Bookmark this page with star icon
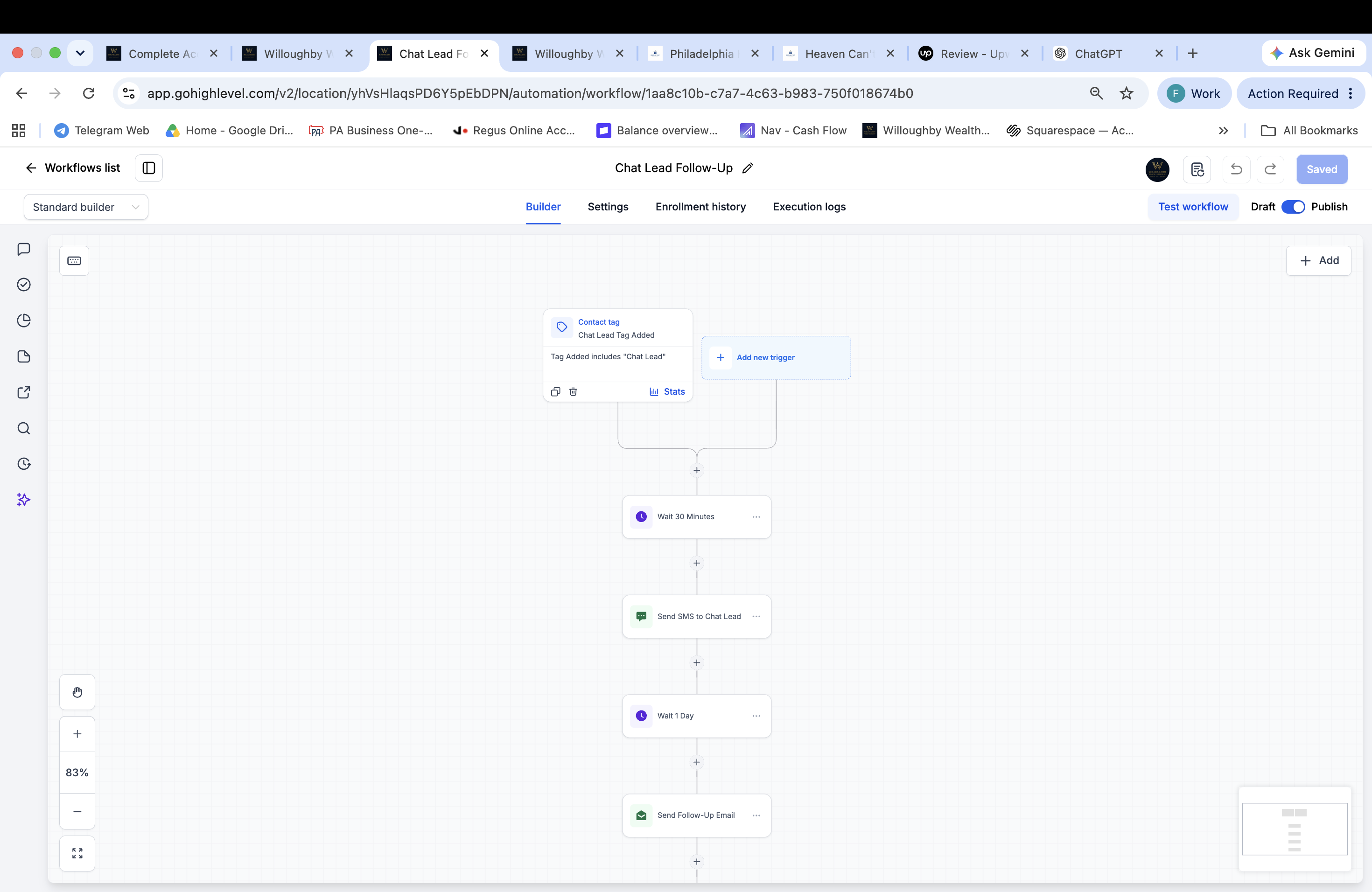Screen dimensions: 1372x892 pyautogui.click(x=1127, y=93)
